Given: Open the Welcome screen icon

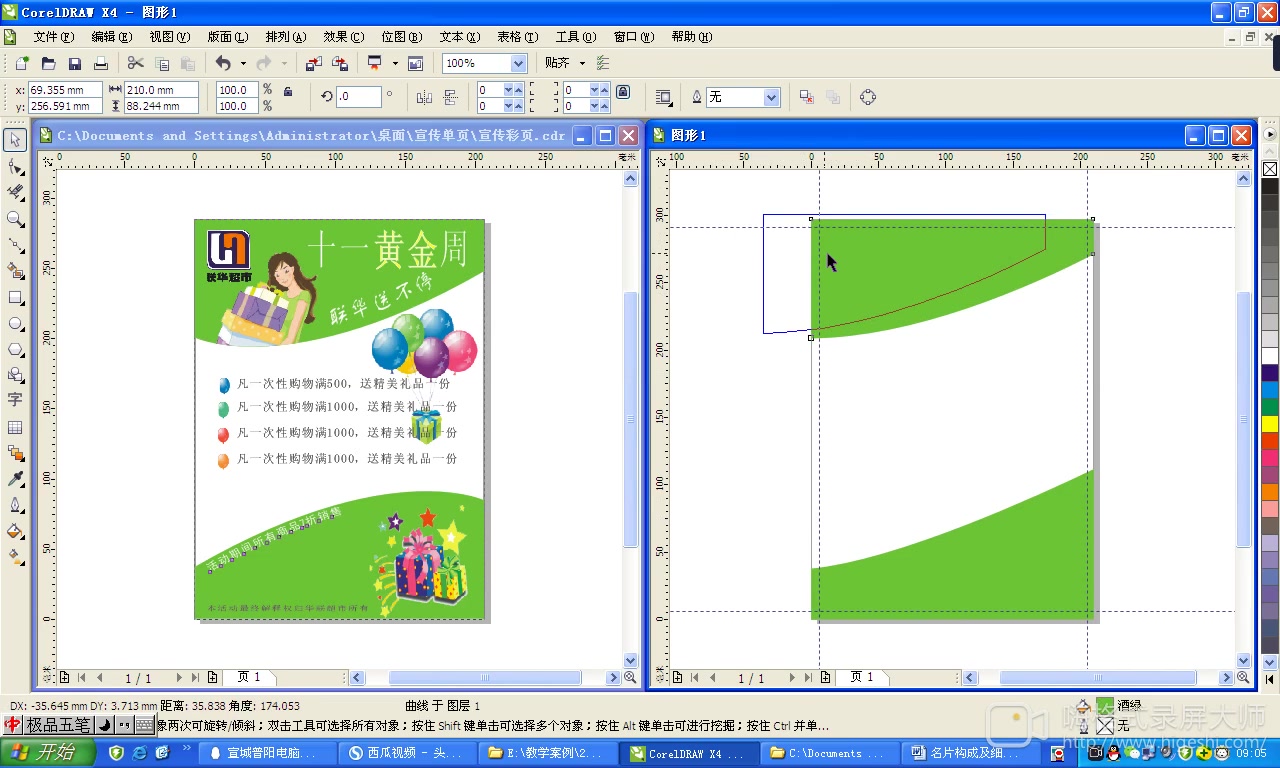Looking at the screenshot, I should click(x=415, y=63).
